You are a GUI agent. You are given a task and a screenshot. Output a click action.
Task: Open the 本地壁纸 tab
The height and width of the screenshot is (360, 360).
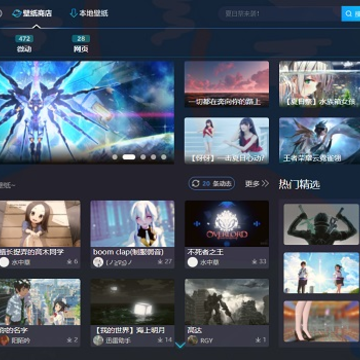point(89,14)
